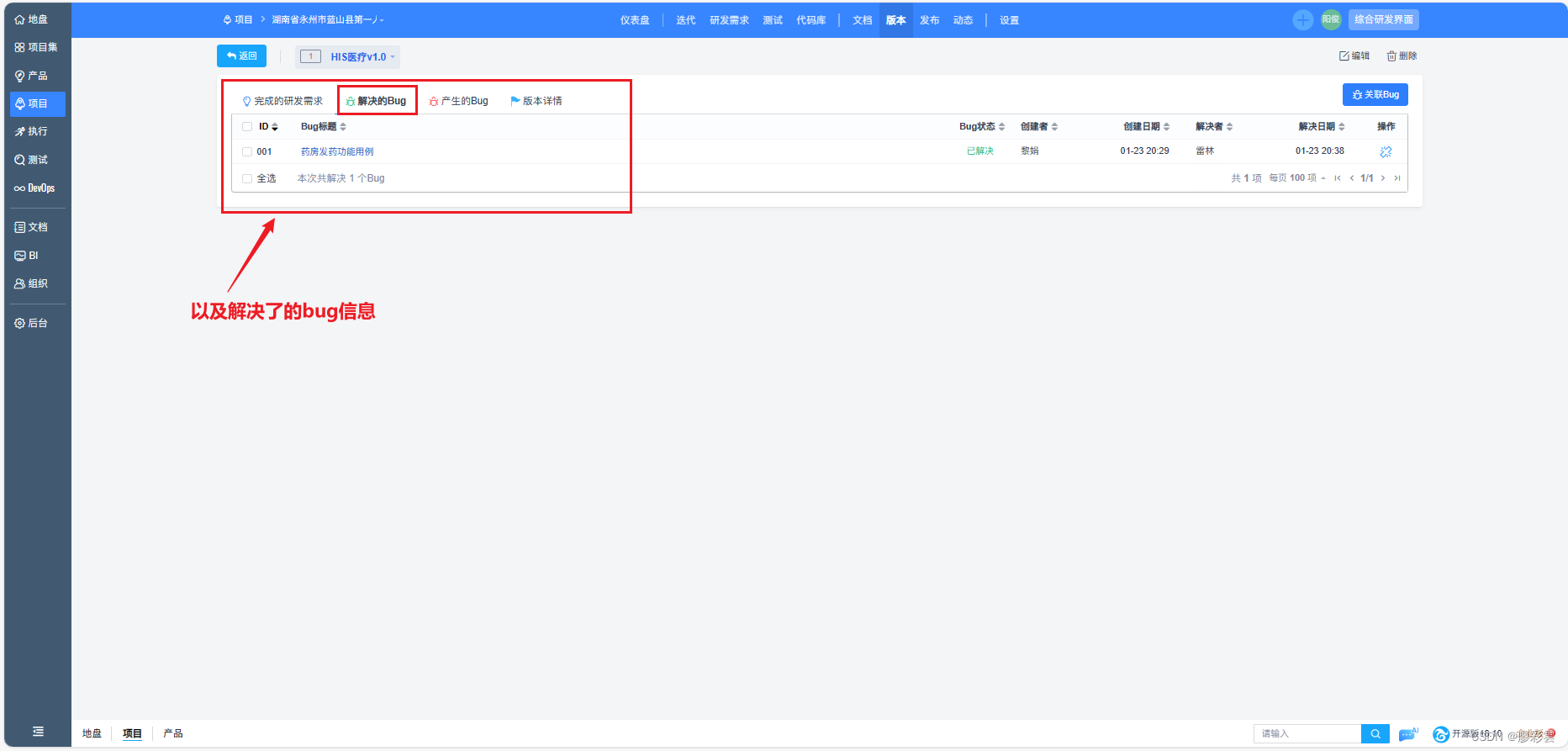1568x751 pixels.
Task: Sort by Bug标题 column
Action: 324,127
